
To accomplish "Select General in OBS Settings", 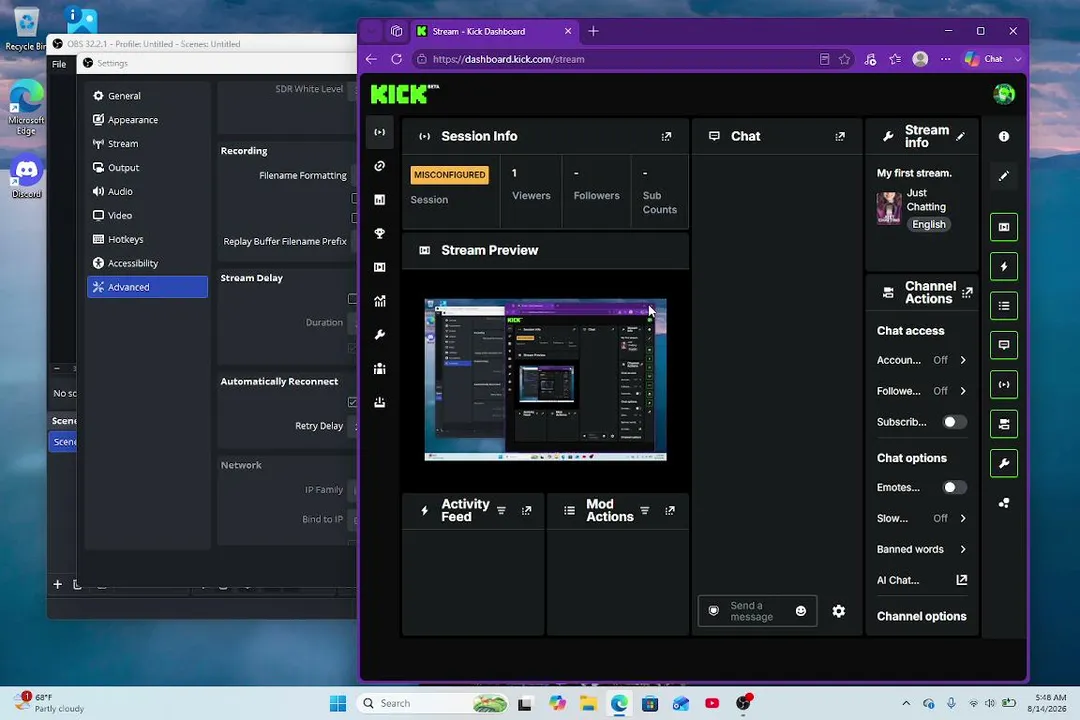I will [147, 96].
